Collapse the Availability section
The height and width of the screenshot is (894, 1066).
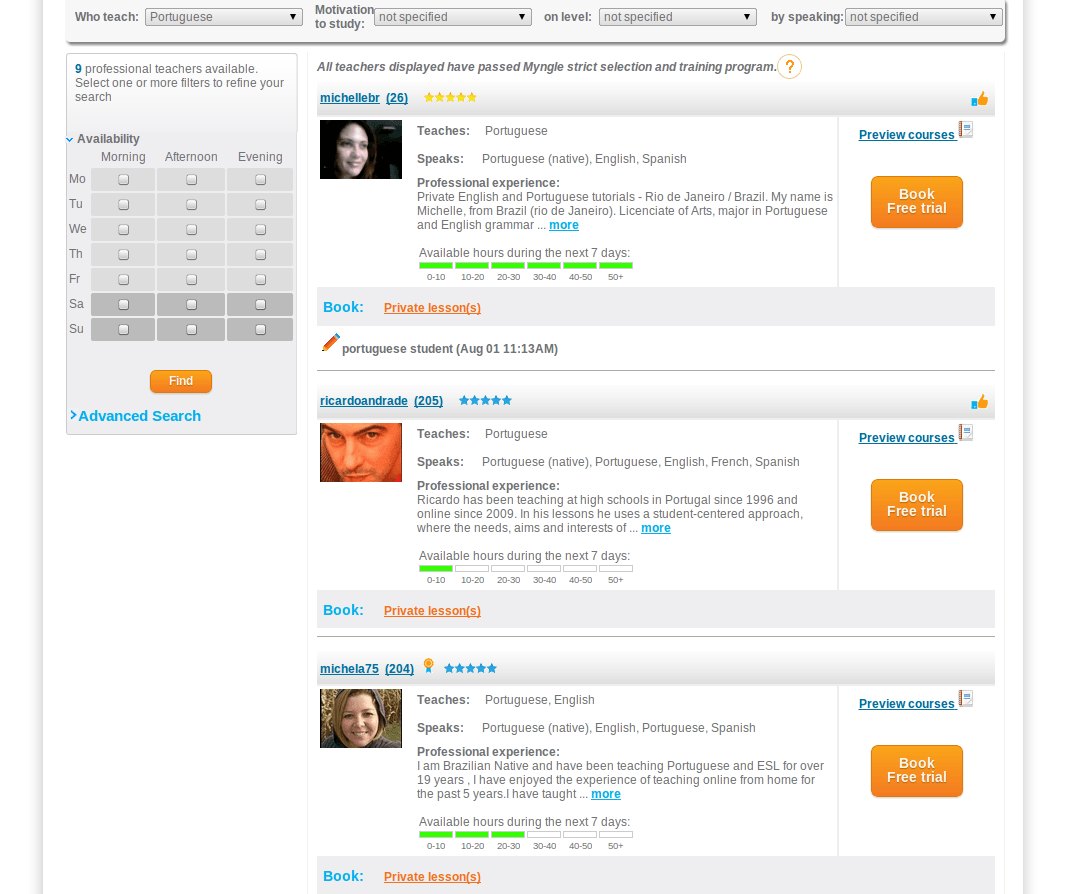103,139
